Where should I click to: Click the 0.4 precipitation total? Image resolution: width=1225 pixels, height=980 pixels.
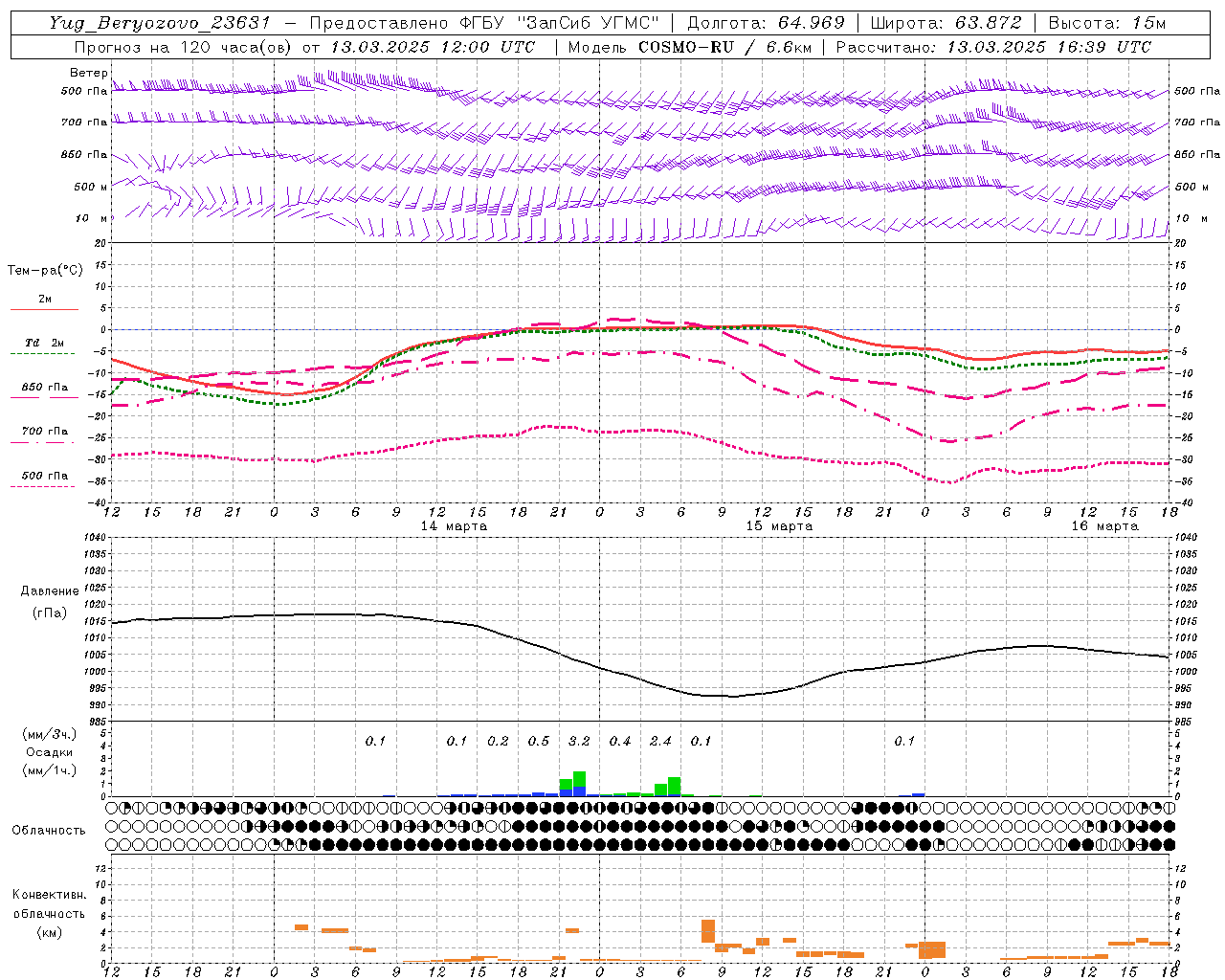point(620,741)
